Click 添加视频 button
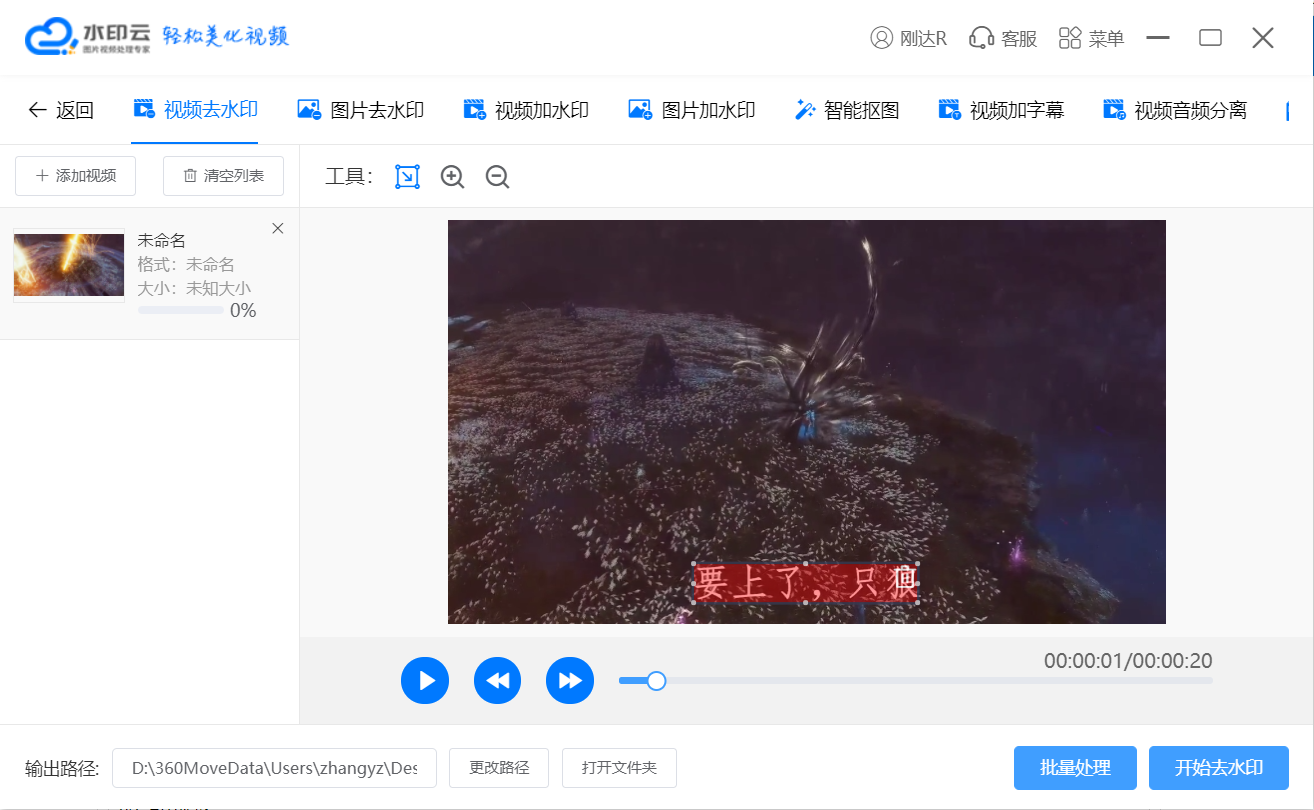This screenshot has height=810, width=1314. [76, 176]
